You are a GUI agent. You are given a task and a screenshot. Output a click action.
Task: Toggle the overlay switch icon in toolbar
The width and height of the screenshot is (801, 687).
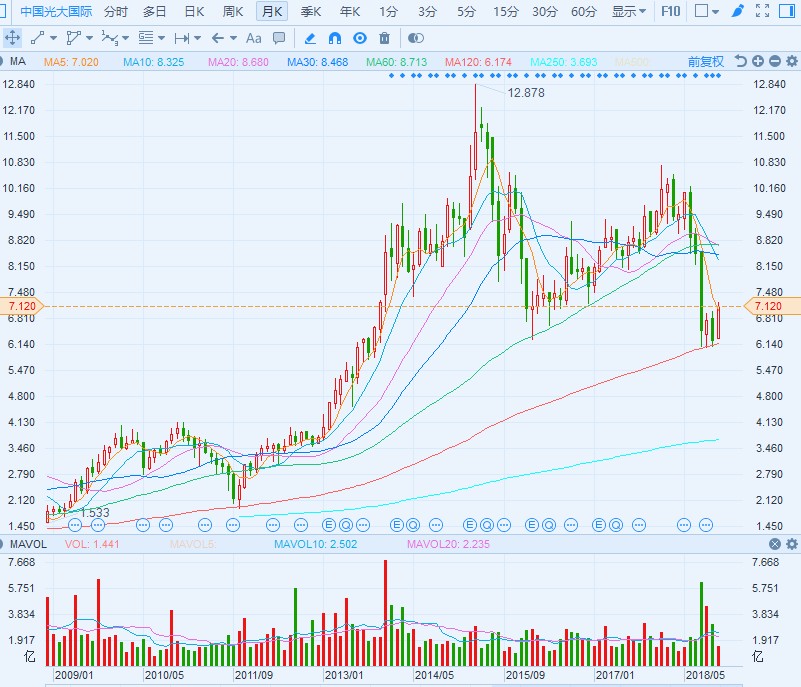pos(416,38)
